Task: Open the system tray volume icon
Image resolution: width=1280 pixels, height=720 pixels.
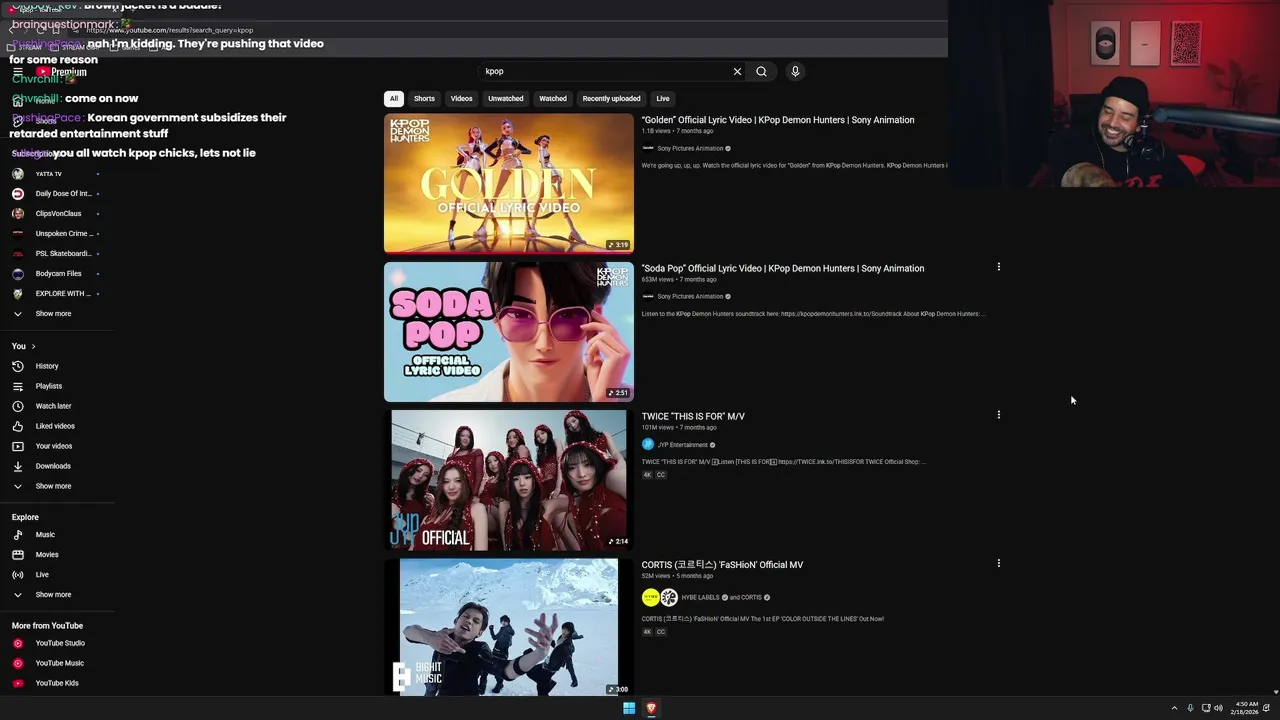Action: (1218, 708)
